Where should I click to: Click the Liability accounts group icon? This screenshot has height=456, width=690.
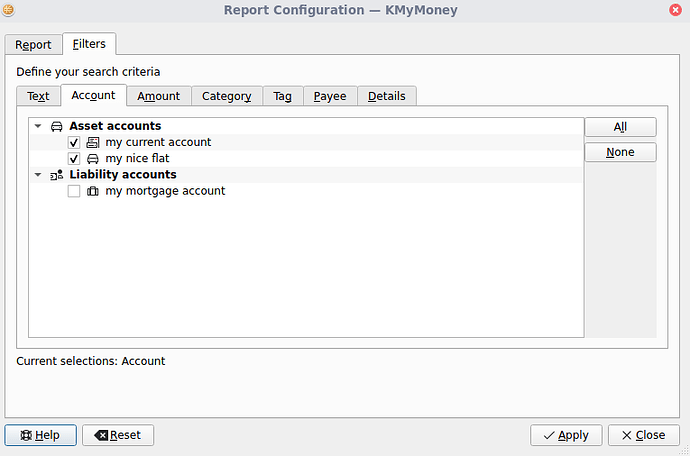click(56, 174)
